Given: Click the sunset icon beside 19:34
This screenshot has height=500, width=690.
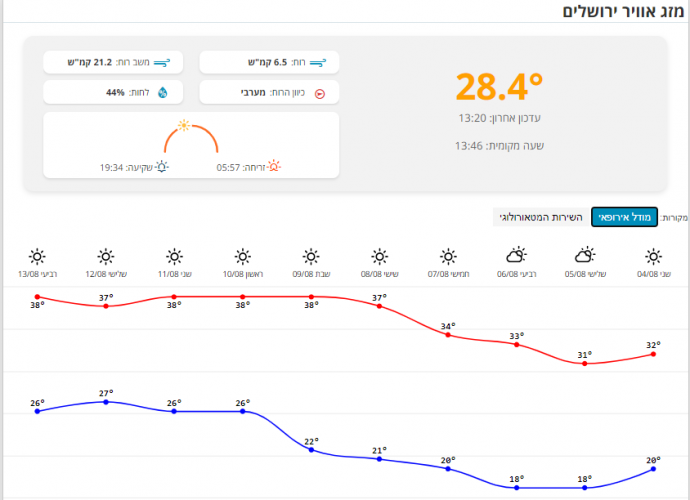Looking at the screenshot, I should (161, 166).
